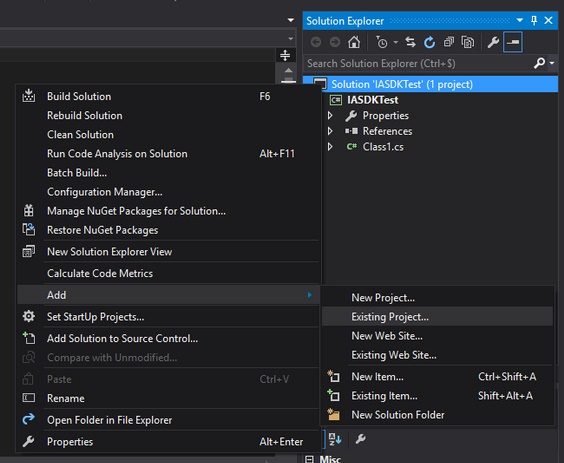
Task: Click the Back arrow in Solution Explorer toolbar
Action: 316,42
